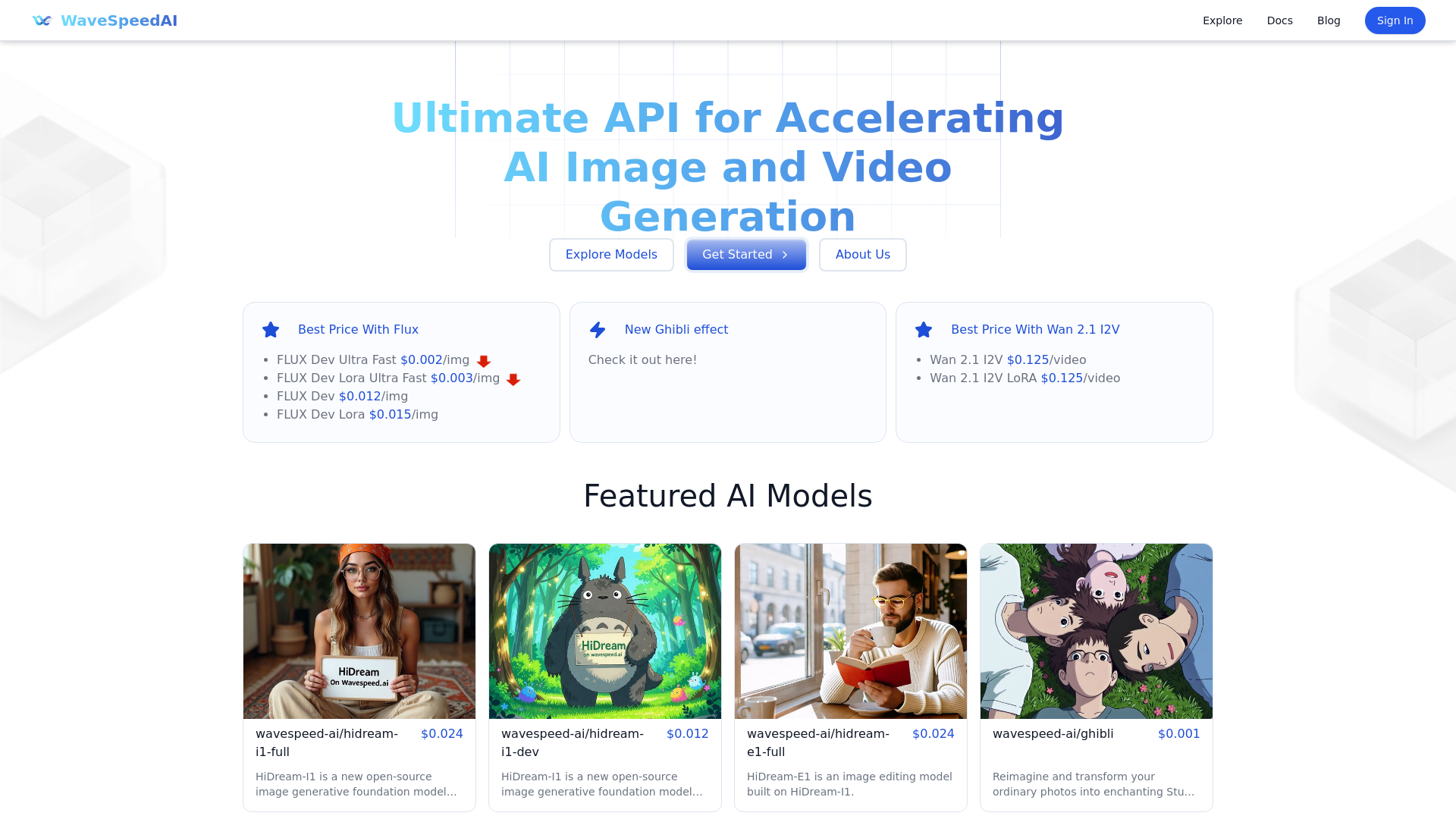Click the $0.012 price on hidream-i1-dev card
The width and height of the screenshot is (1456, 819).
click(688, 734)
